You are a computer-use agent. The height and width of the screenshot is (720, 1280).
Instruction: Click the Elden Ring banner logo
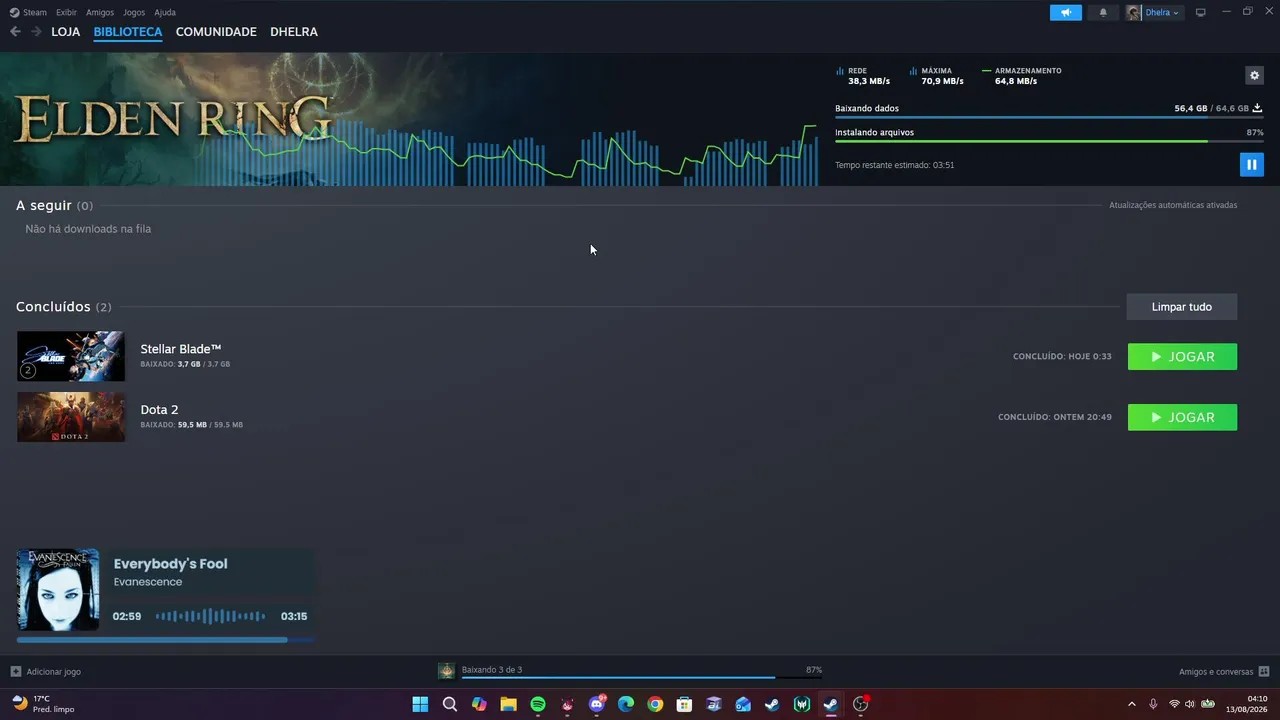tap(172, 118)
